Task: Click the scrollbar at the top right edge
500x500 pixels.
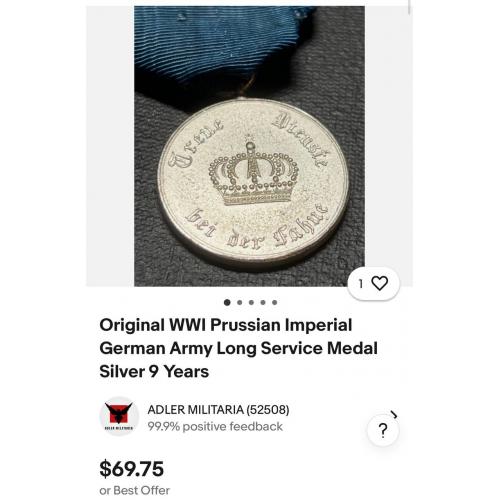Action: click(x=409, y=7)
